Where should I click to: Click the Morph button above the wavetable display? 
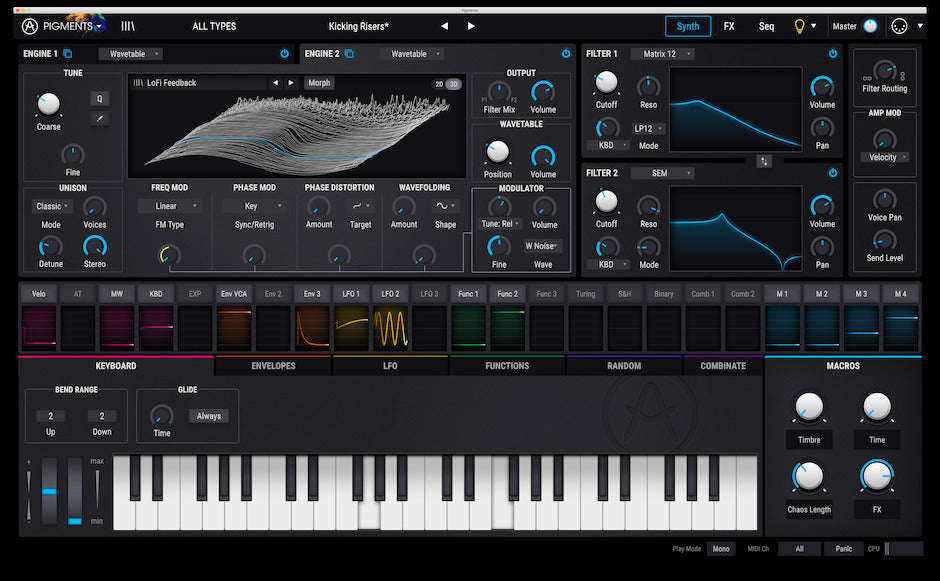coord(321,82)
